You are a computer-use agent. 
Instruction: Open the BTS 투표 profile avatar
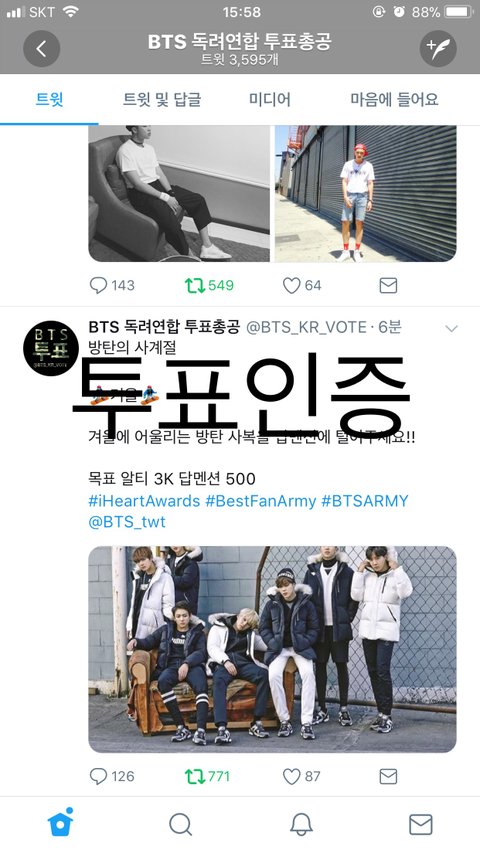pos(52,348)
